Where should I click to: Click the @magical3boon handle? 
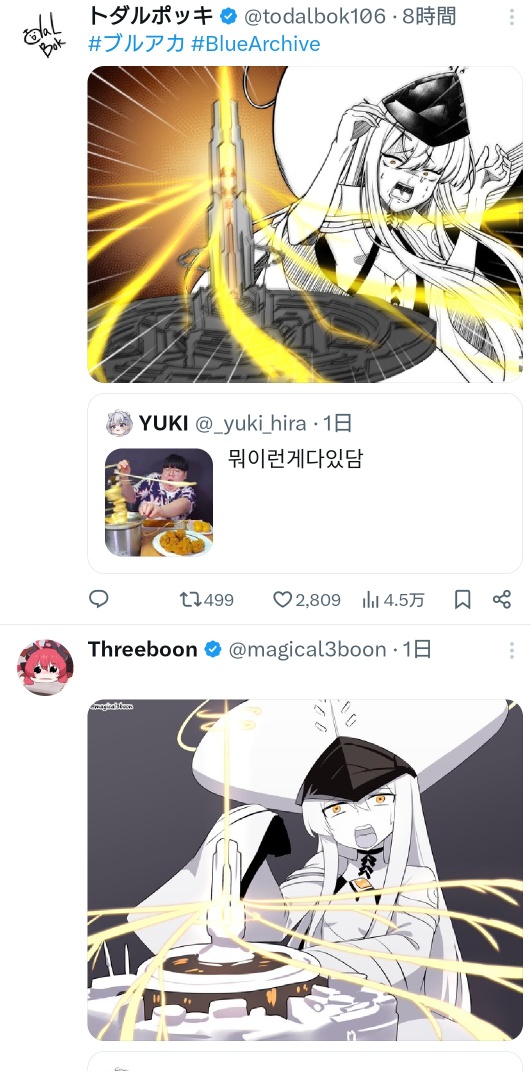click(x=307, y=649)
